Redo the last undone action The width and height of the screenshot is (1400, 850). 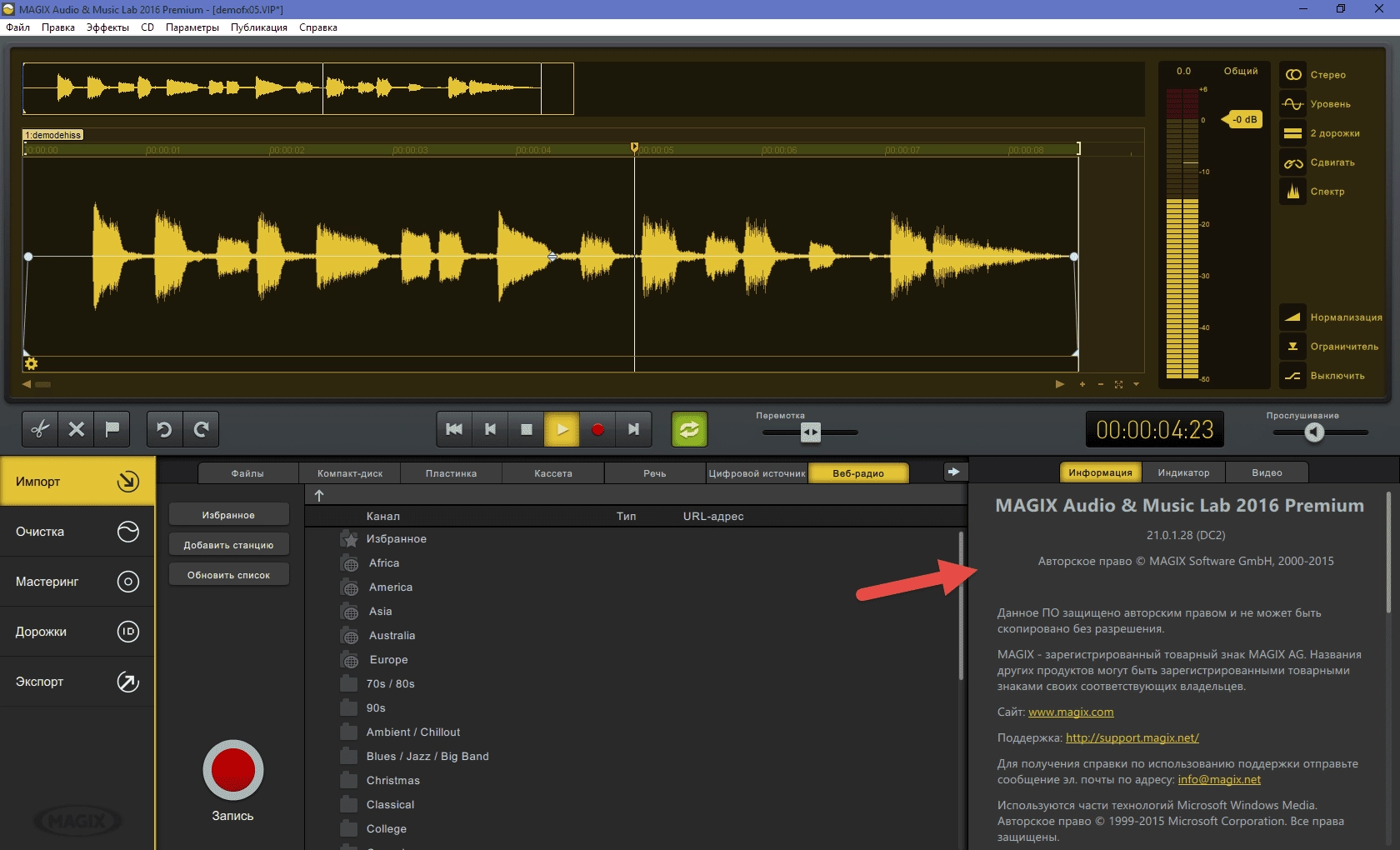click(x=201, y=429)
